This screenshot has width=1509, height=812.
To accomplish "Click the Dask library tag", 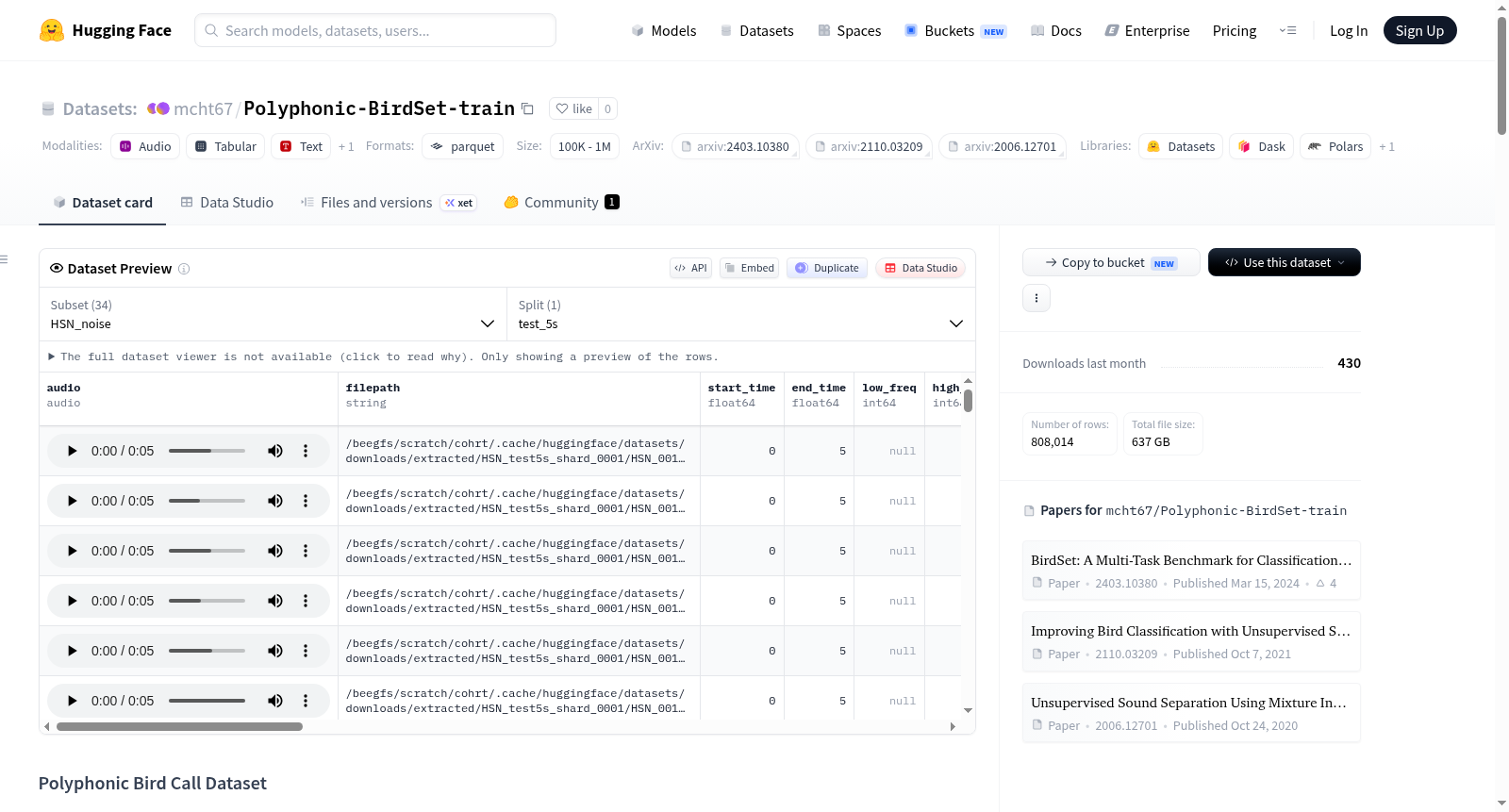I will click(1262, 146).
